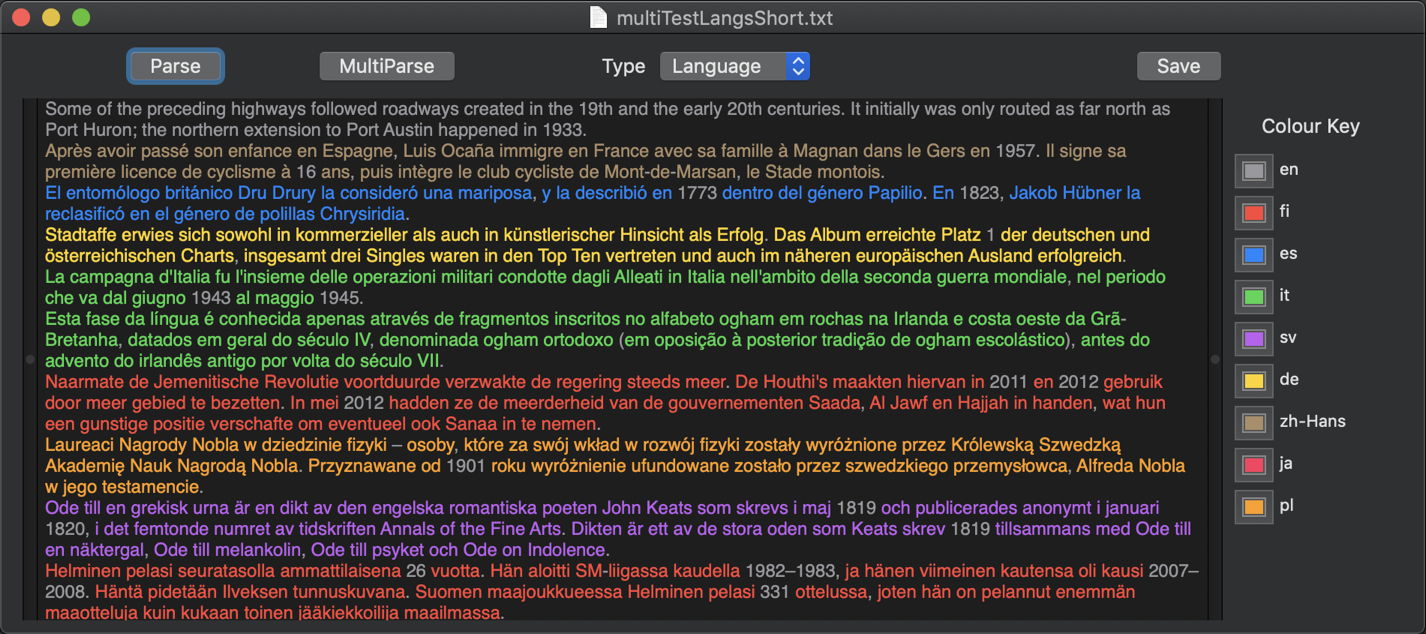Open the orange 'pl' colour swatch
Image resolution: width=1426 pixels, height=634 pixels.
tap(1253, 507)
